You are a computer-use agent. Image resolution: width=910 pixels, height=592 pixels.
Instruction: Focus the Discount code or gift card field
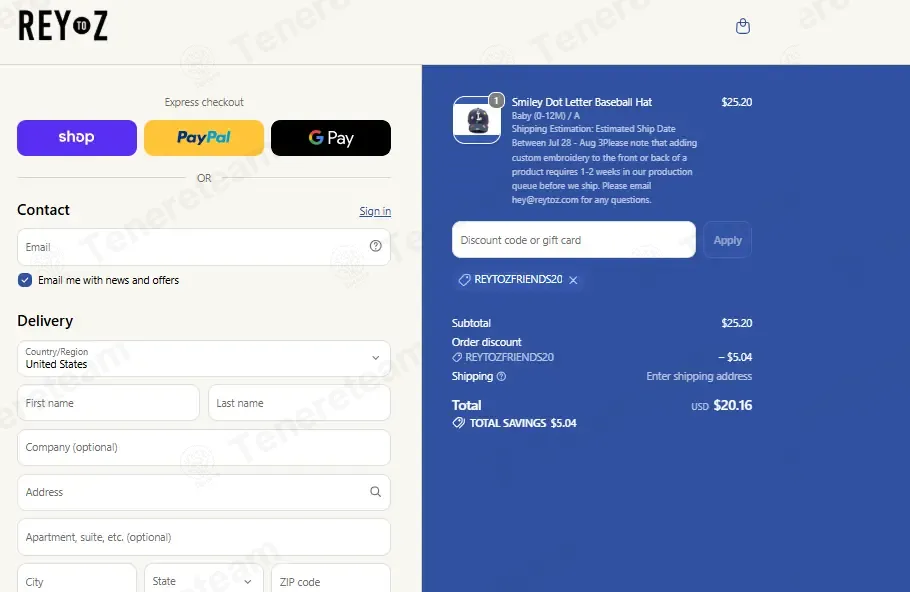[573, 240]
